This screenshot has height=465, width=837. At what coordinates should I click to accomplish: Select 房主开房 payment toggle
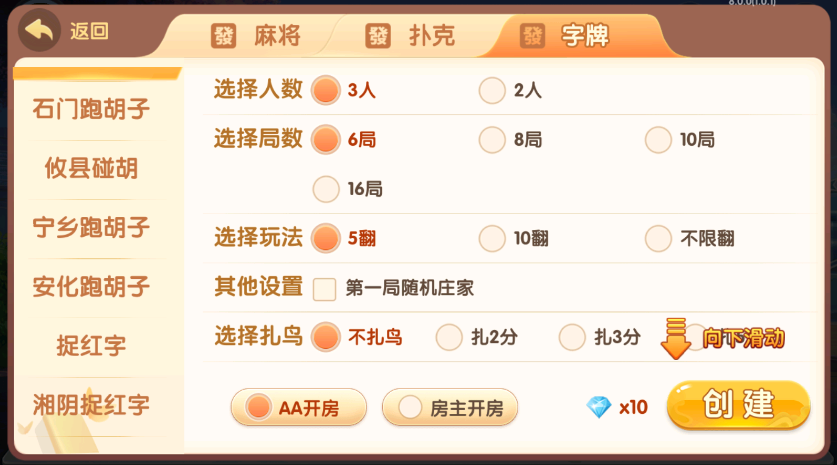point(450,407)
